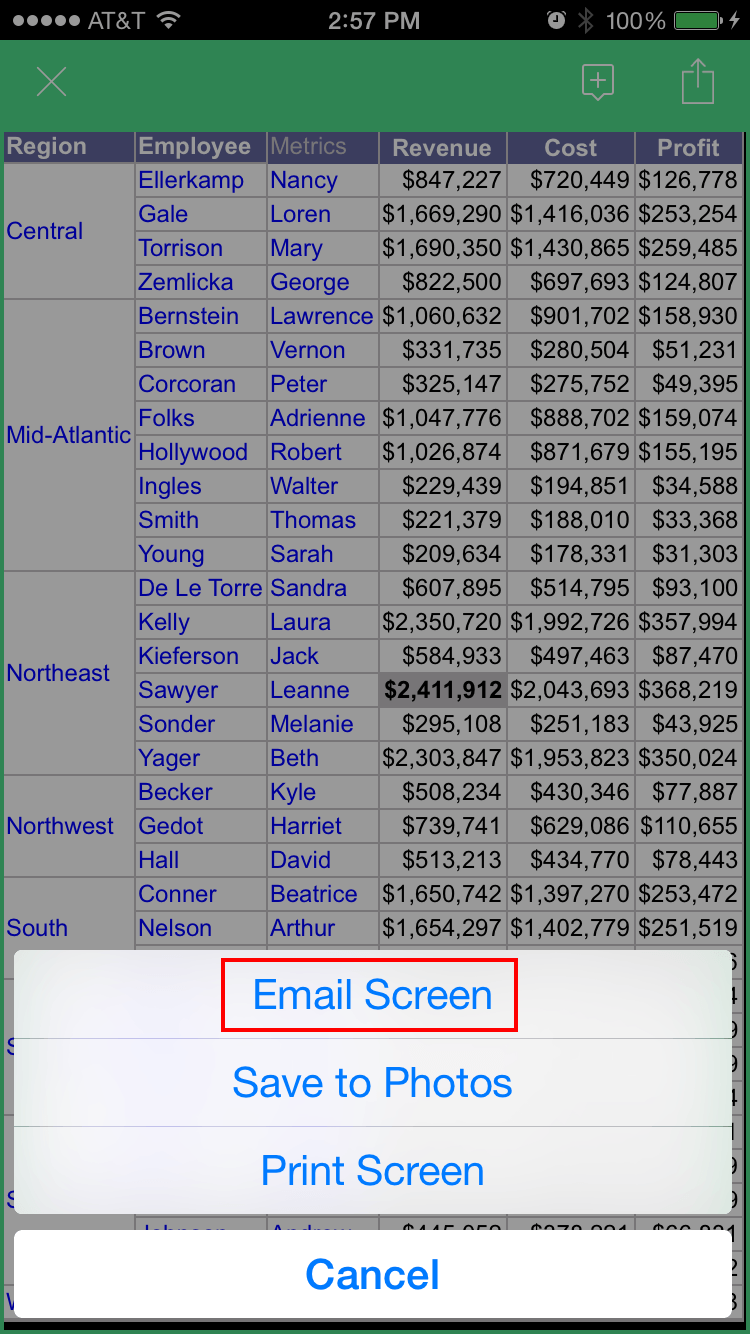
Task: Choose Save to Photos option
Action: click(372, 1083)
